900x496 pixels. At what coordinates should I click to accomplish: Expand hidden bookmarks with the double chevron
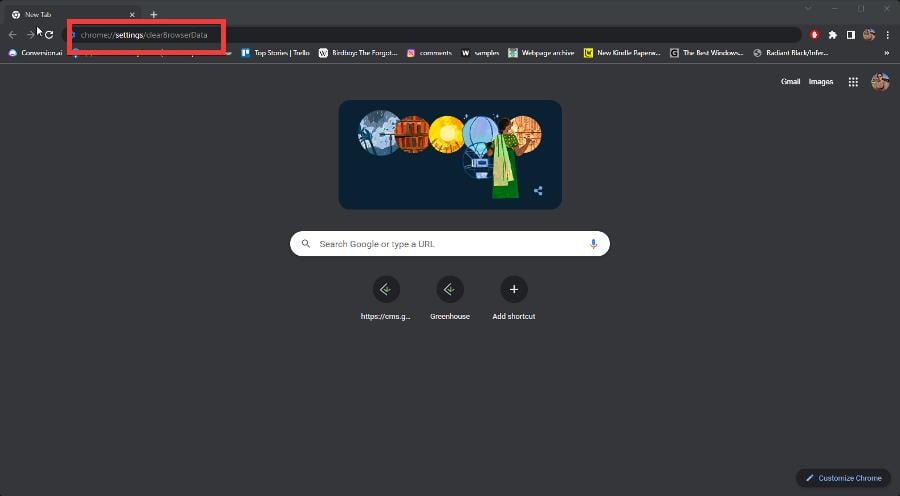point(887,53)
